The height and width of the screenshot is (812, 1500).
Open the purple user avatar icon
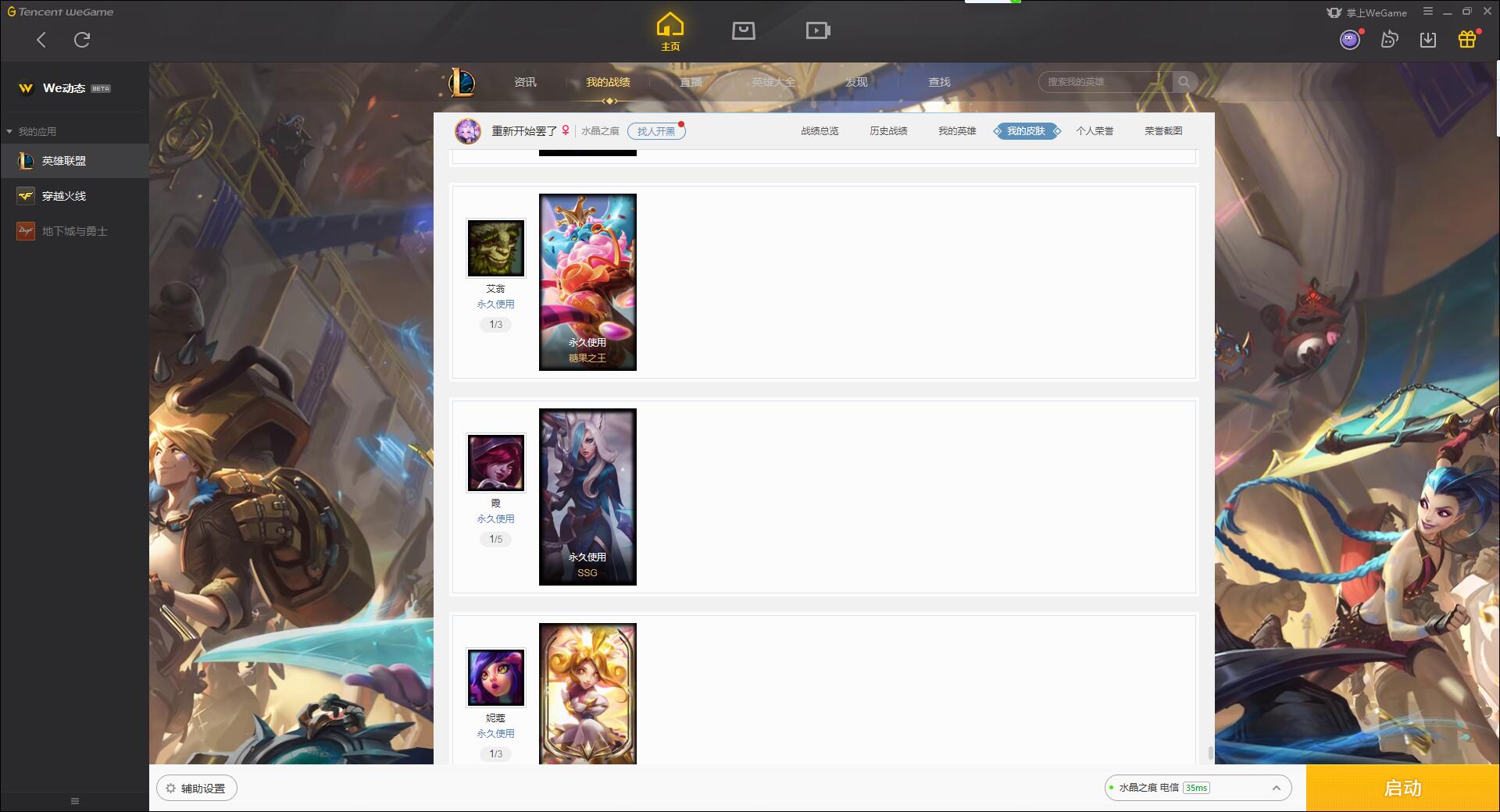tap(1350, 39)
